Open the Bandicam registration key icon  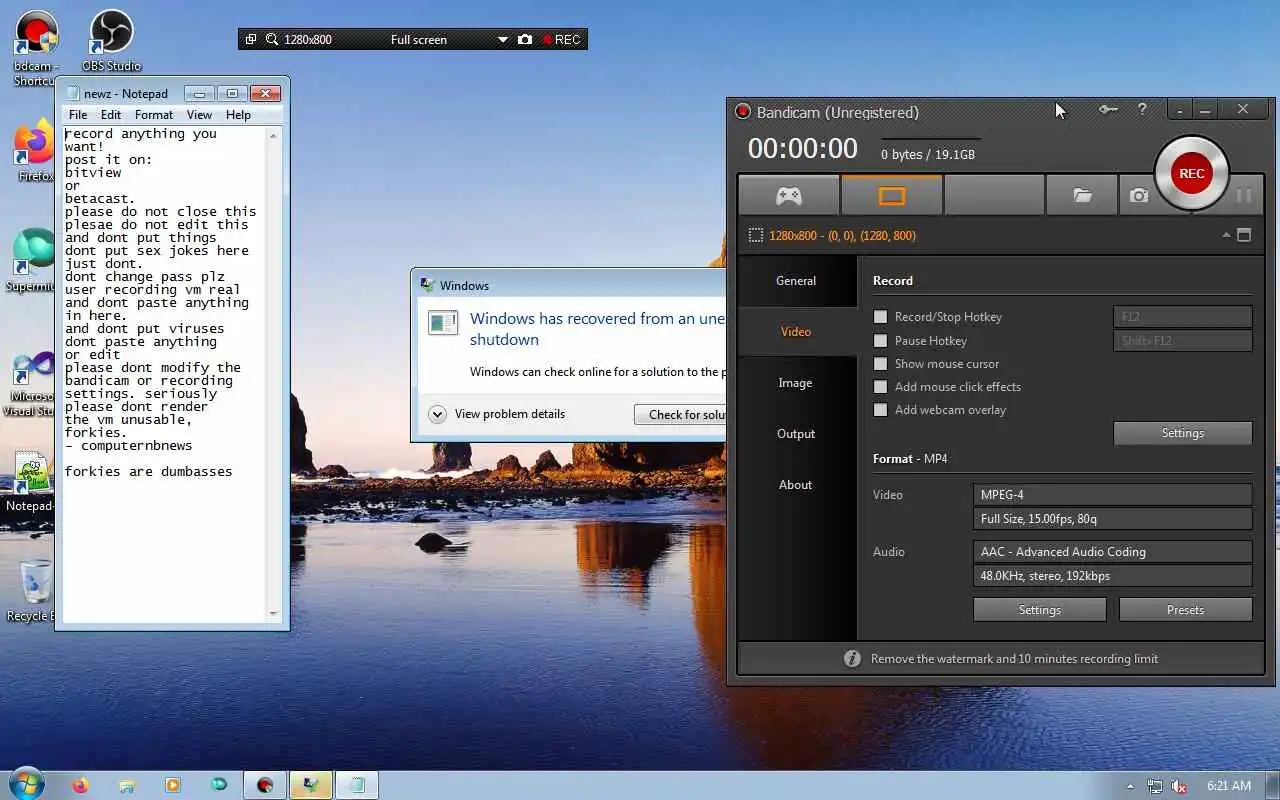point(1108,110)
